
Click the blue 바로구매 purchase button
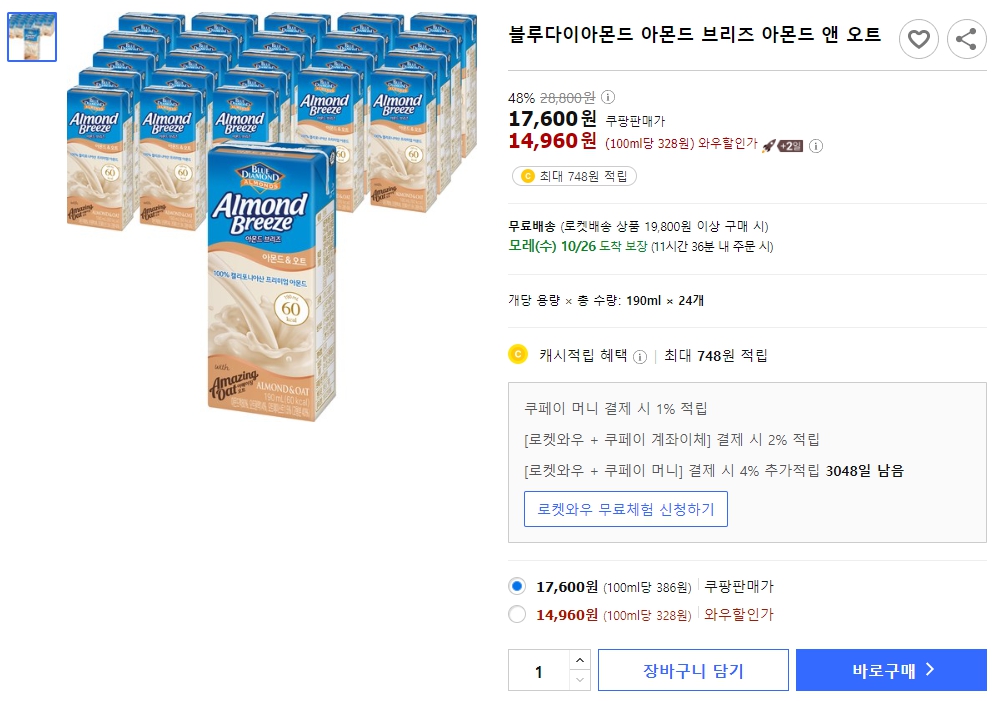891,670
